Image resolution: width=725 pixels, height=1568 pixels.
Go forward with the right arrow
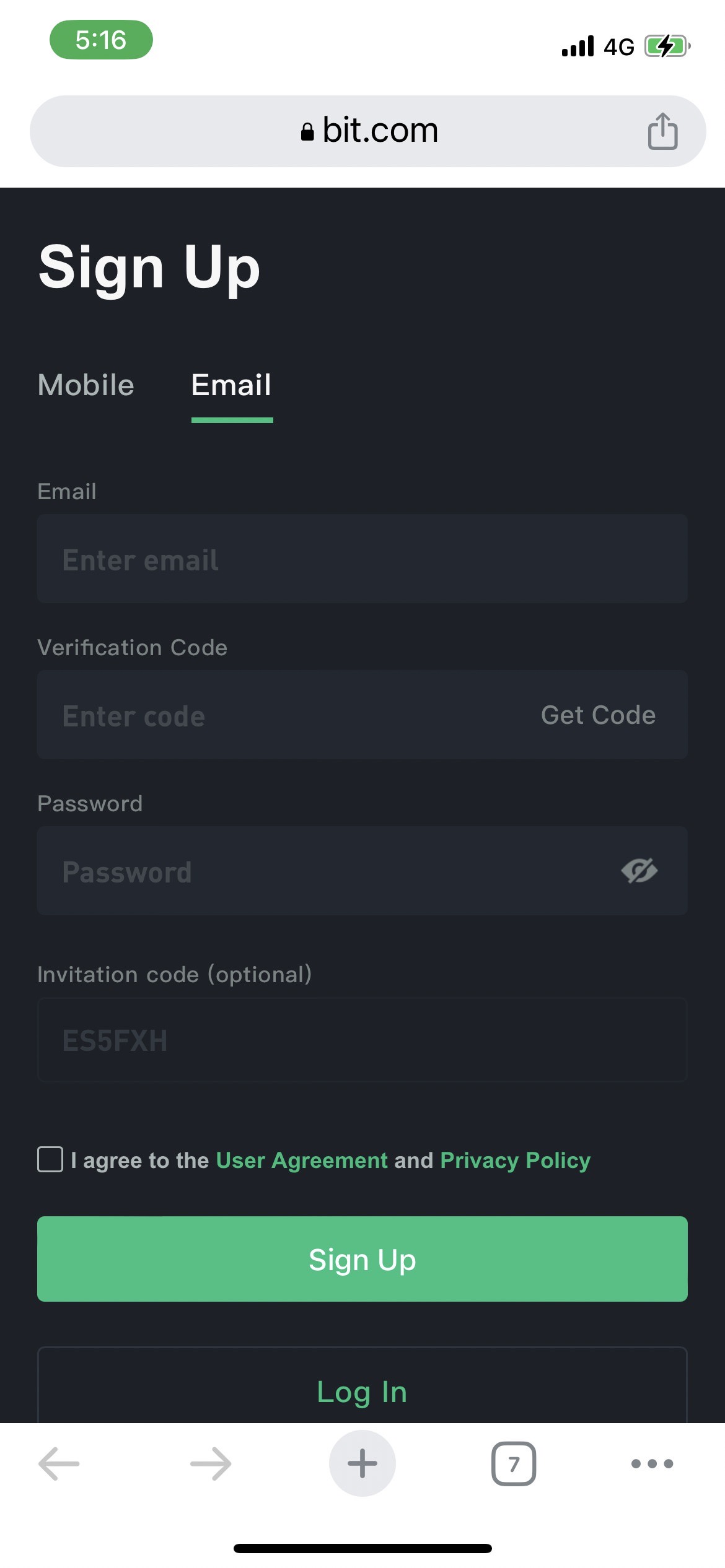point(211,1464)
